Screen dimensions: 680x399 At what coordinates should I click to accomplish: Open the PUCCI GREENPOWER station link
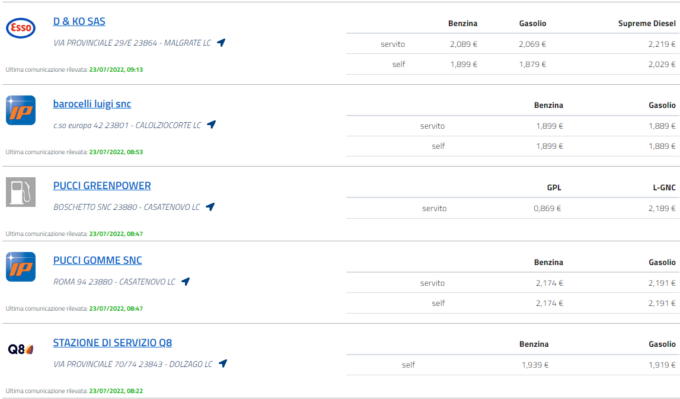point(102,186)
